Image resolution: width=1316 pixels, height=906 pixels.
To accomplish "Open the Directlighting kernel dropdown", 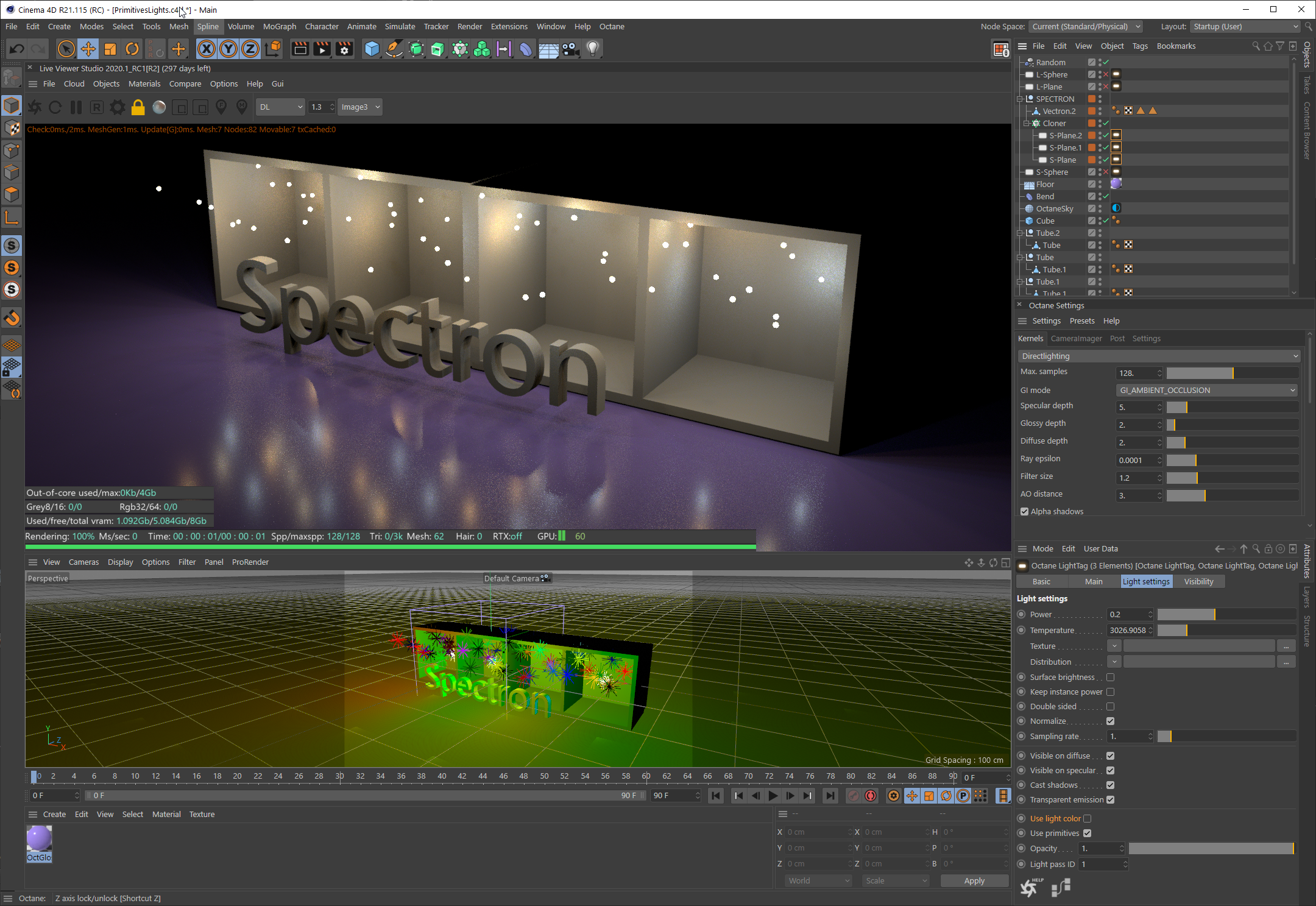I will pyautogui.click(x=1159, y=356).
